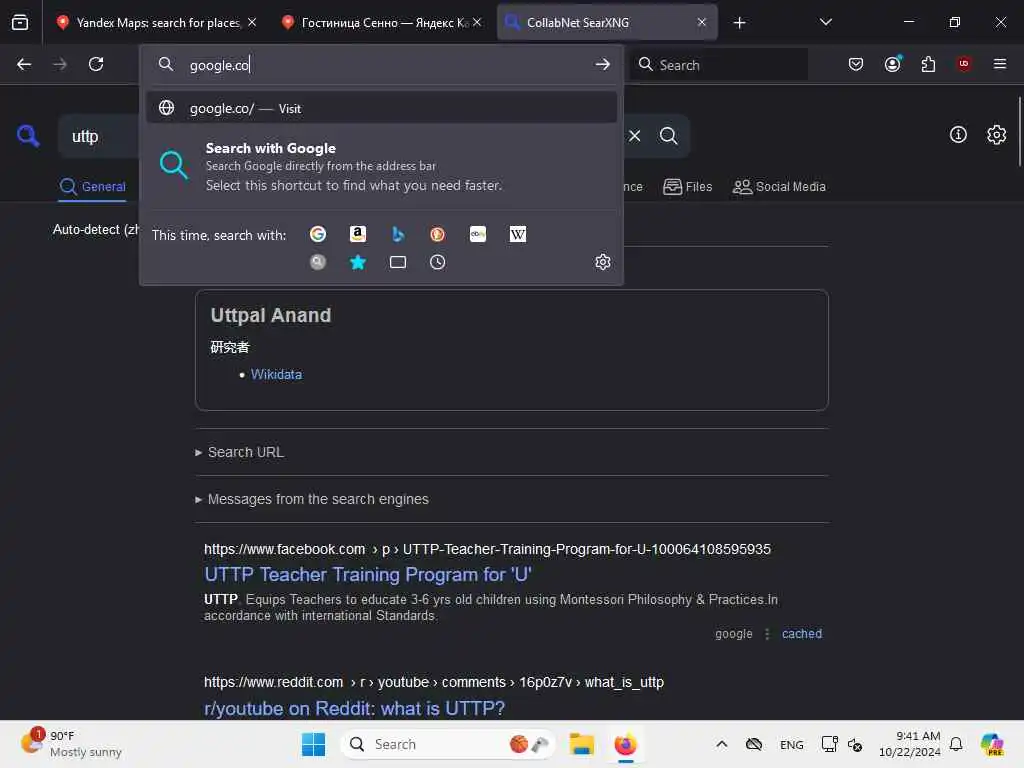Search History via clock icon
This screenshot has height=768, width=1024.
(438, 262)
